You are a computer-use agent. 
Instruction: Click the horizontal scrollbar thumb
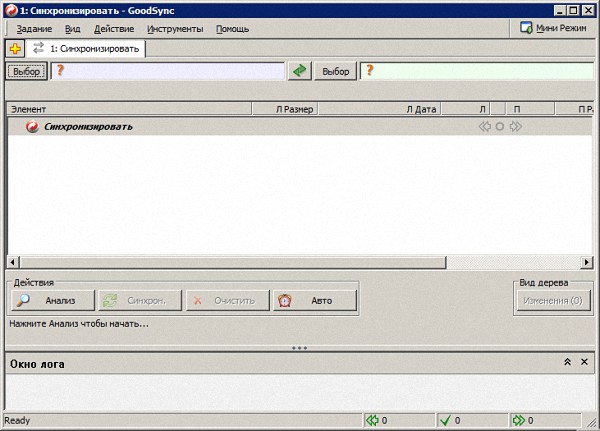point(233,262)
